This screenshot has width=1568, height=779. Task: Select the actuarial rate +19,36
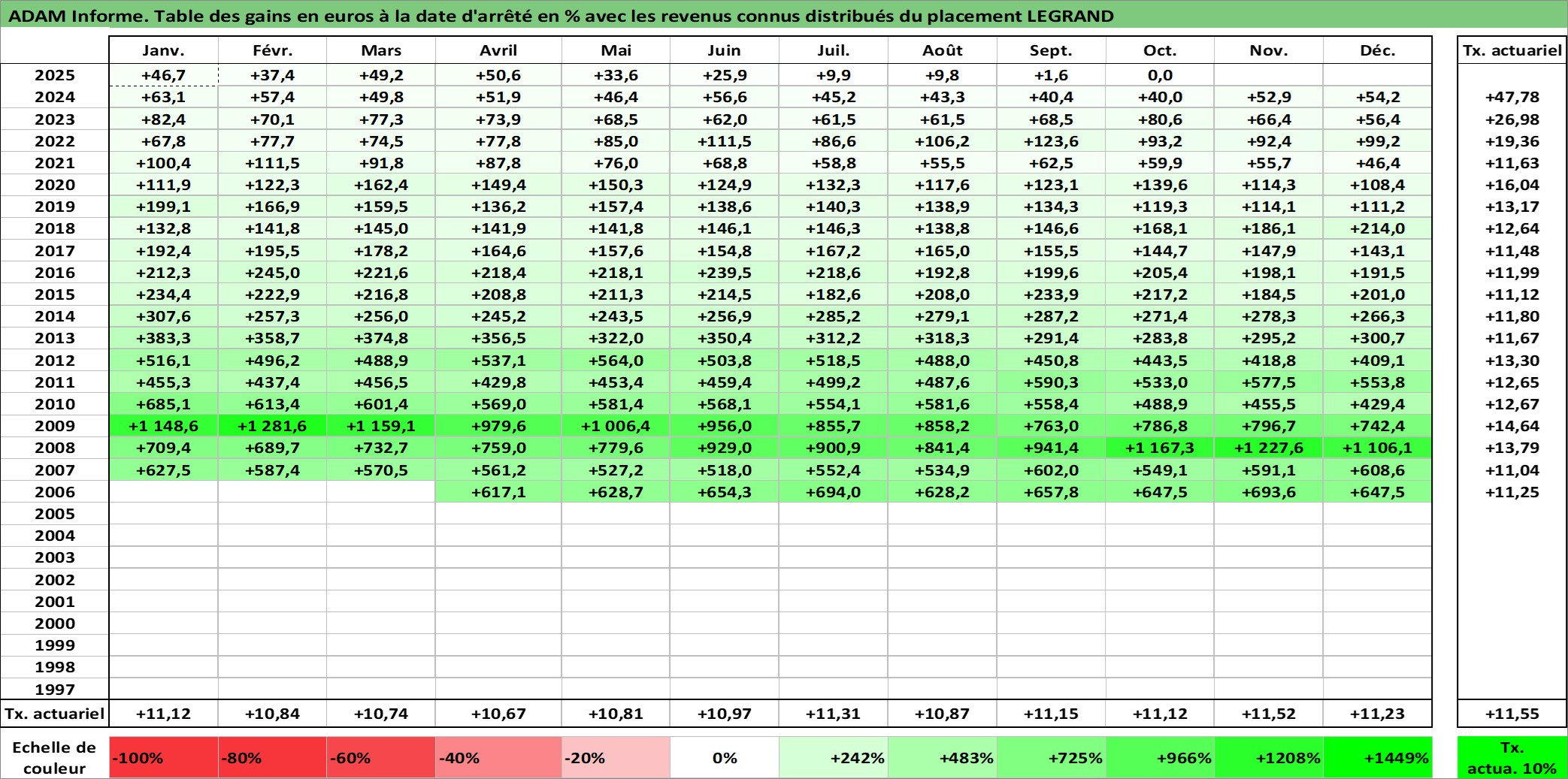click(x=1512, y=141)
